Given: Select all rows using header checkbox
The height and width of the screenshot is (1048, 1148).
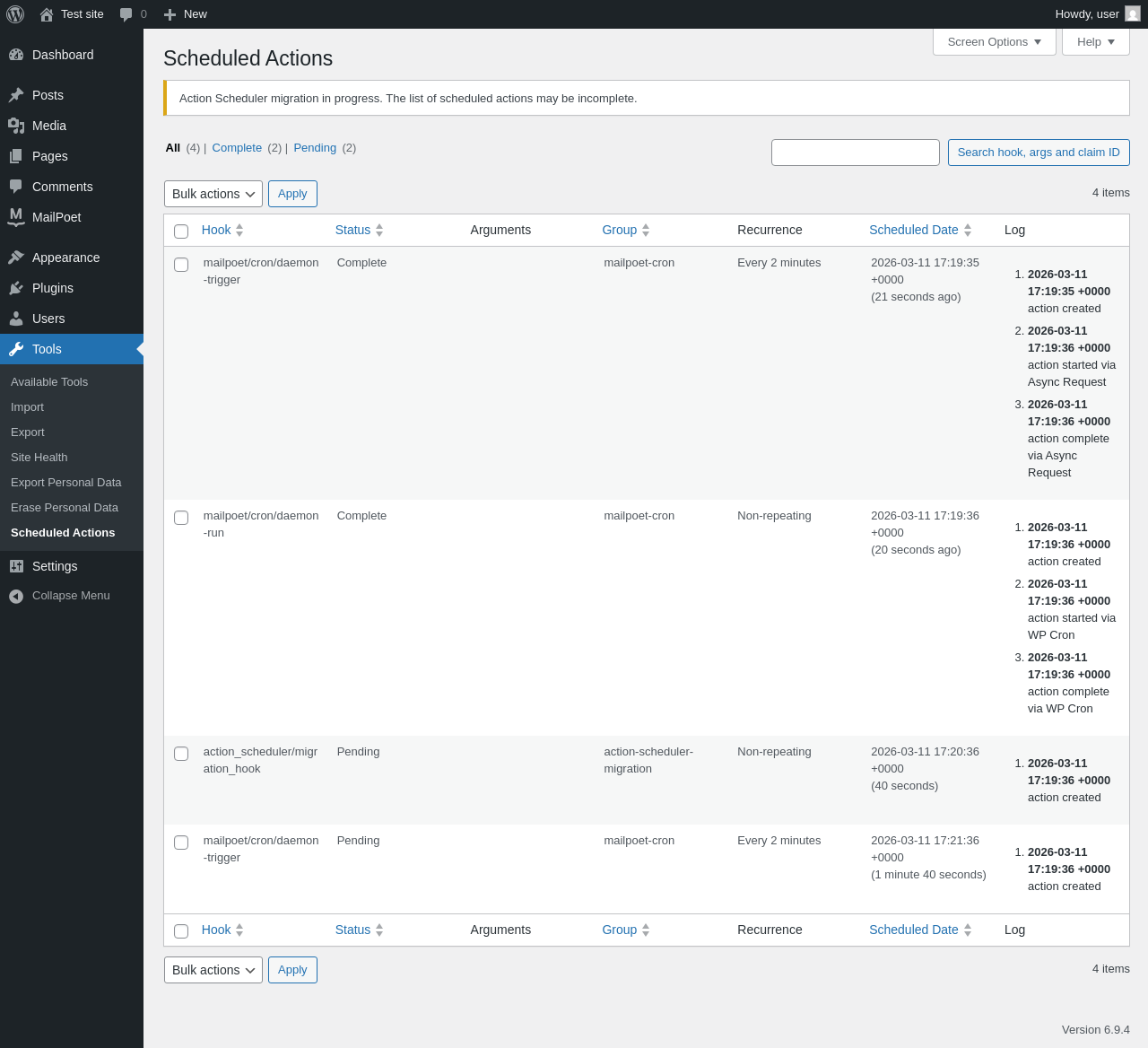Looking at the screenshot, I should (181, 231).
